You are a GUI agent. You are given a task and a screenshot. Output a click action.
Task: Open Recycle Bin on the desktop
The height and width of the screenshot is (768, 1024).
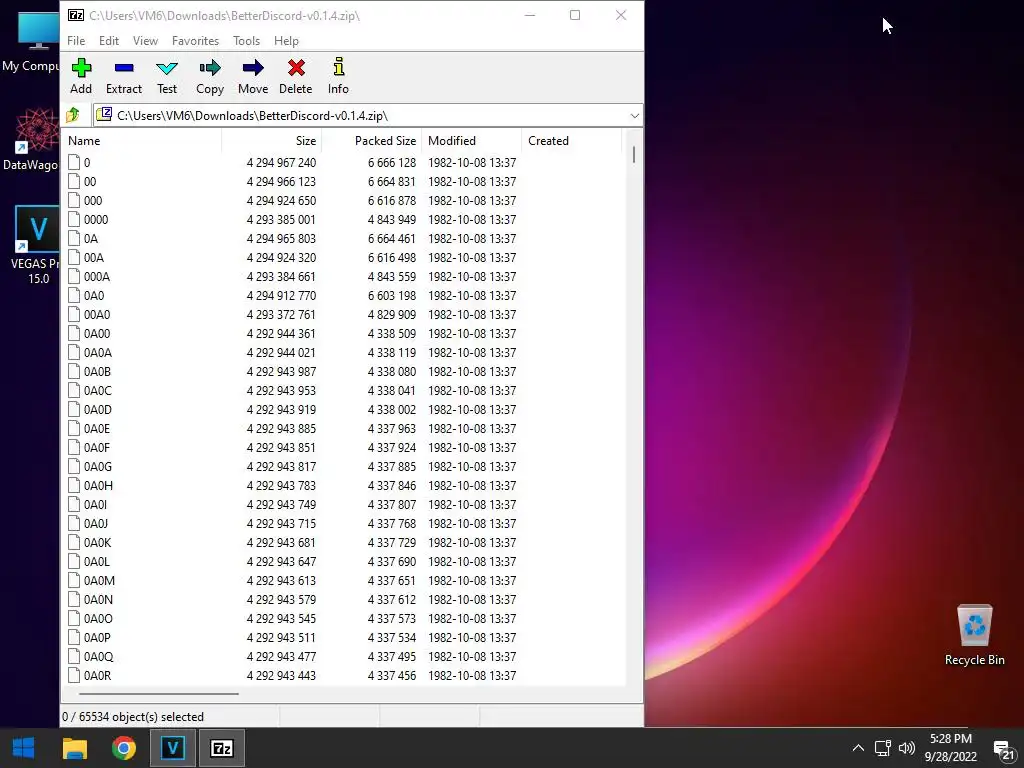(x=974, y=635)
